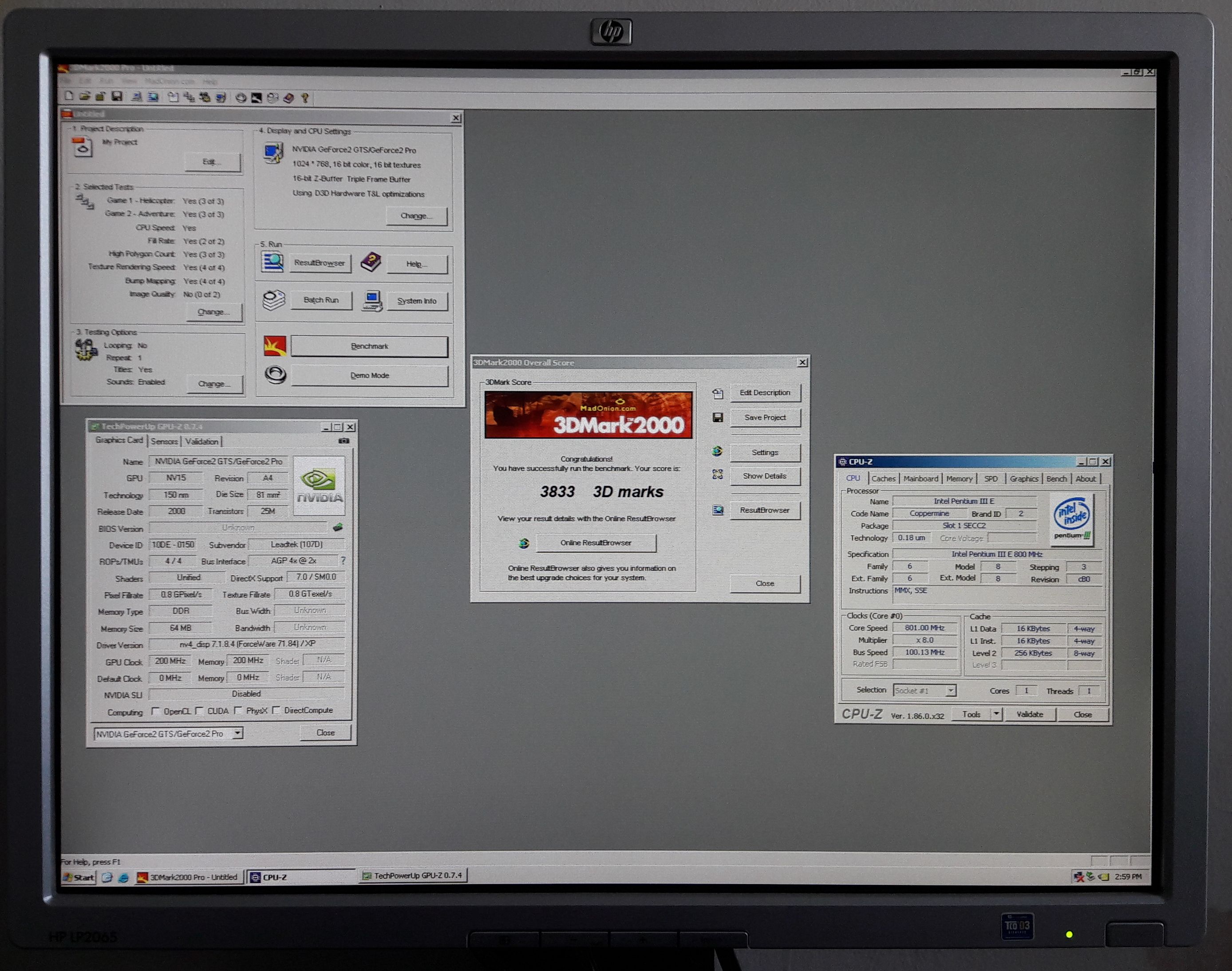The image size is (1232, 971).
Task: Open the Start menu on the taskbar
Action: tap(79, 877)
